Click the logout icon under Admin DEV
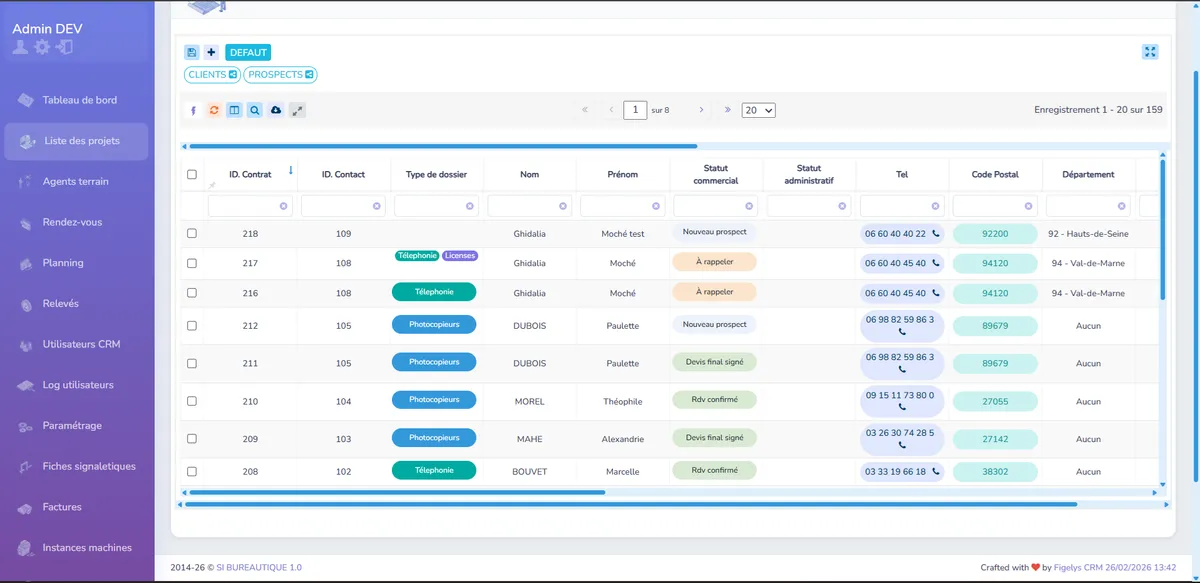1200x583 pixels. [x=64, y=47]
